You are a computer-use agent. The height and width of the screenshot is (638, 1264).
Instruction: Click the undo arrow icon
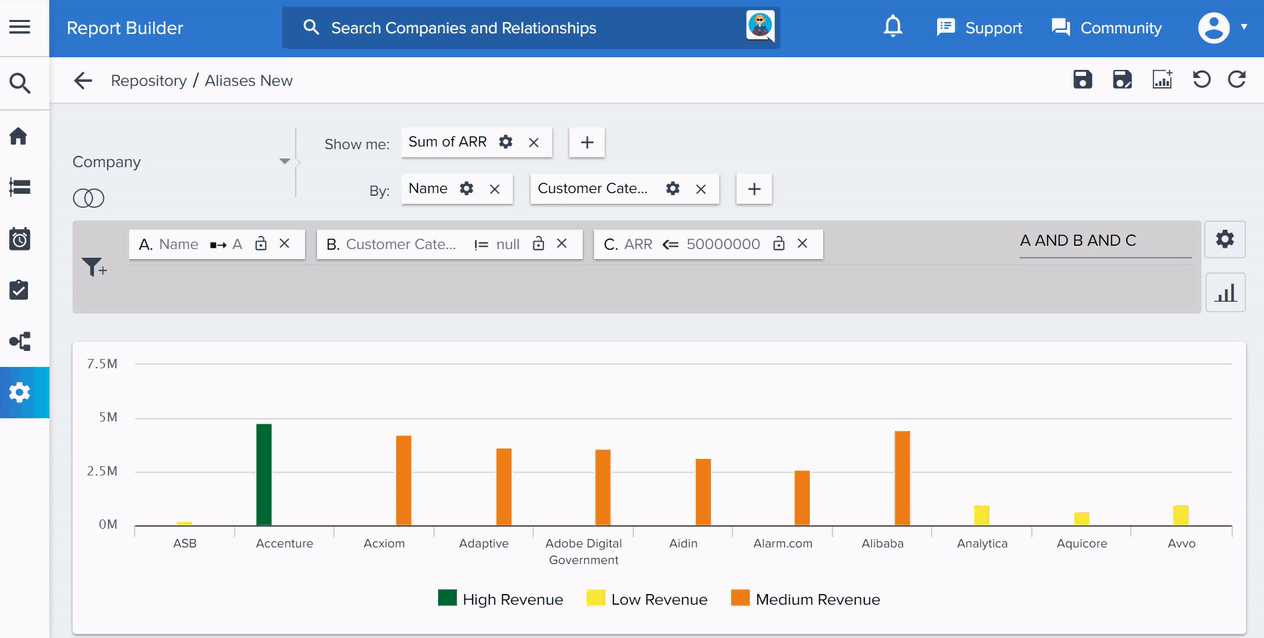1201,80
